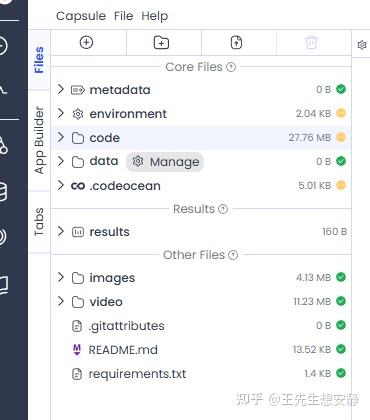Click yellow status dot on code row
The height and width of the screenshot is (420, 370).
point(341,137)
